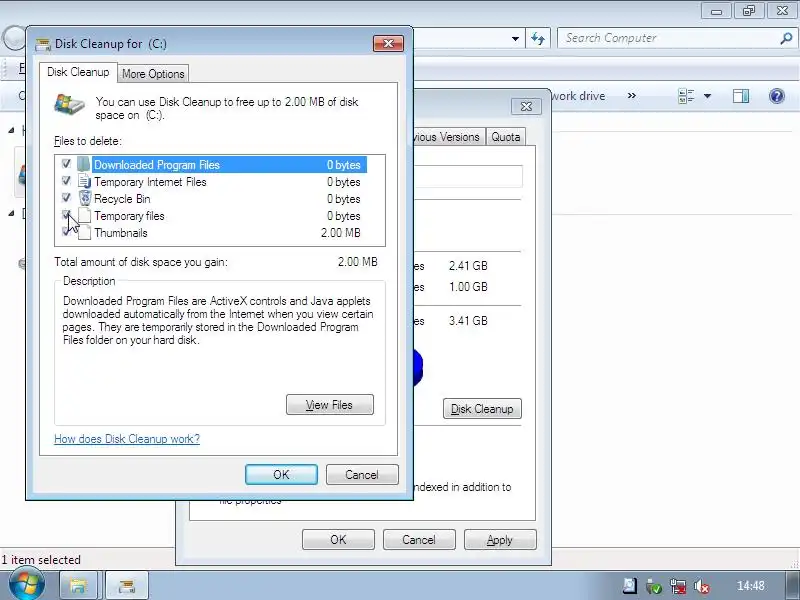Toggle the Thumbnails checkbox
The width and height of the screenshot is (800, 600).
(66, 231)
